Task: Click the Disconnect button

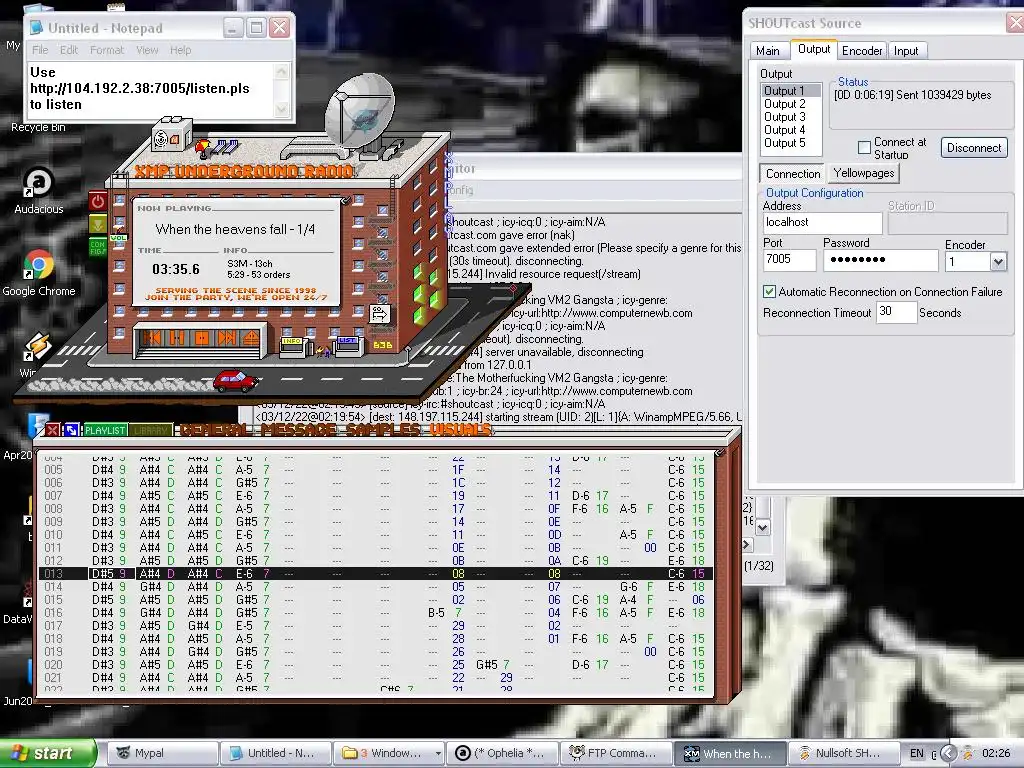Action: 974,148
